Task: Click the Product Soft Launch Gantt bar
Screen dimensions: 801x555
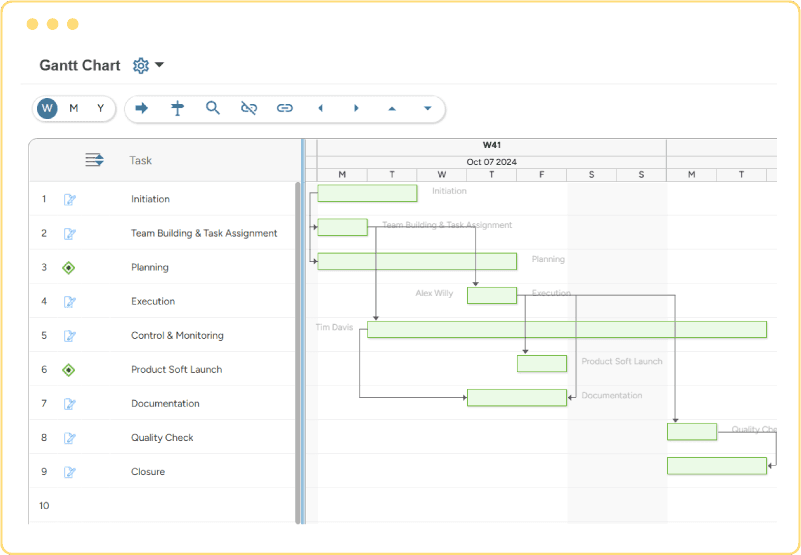Action: tap(542, 363)
